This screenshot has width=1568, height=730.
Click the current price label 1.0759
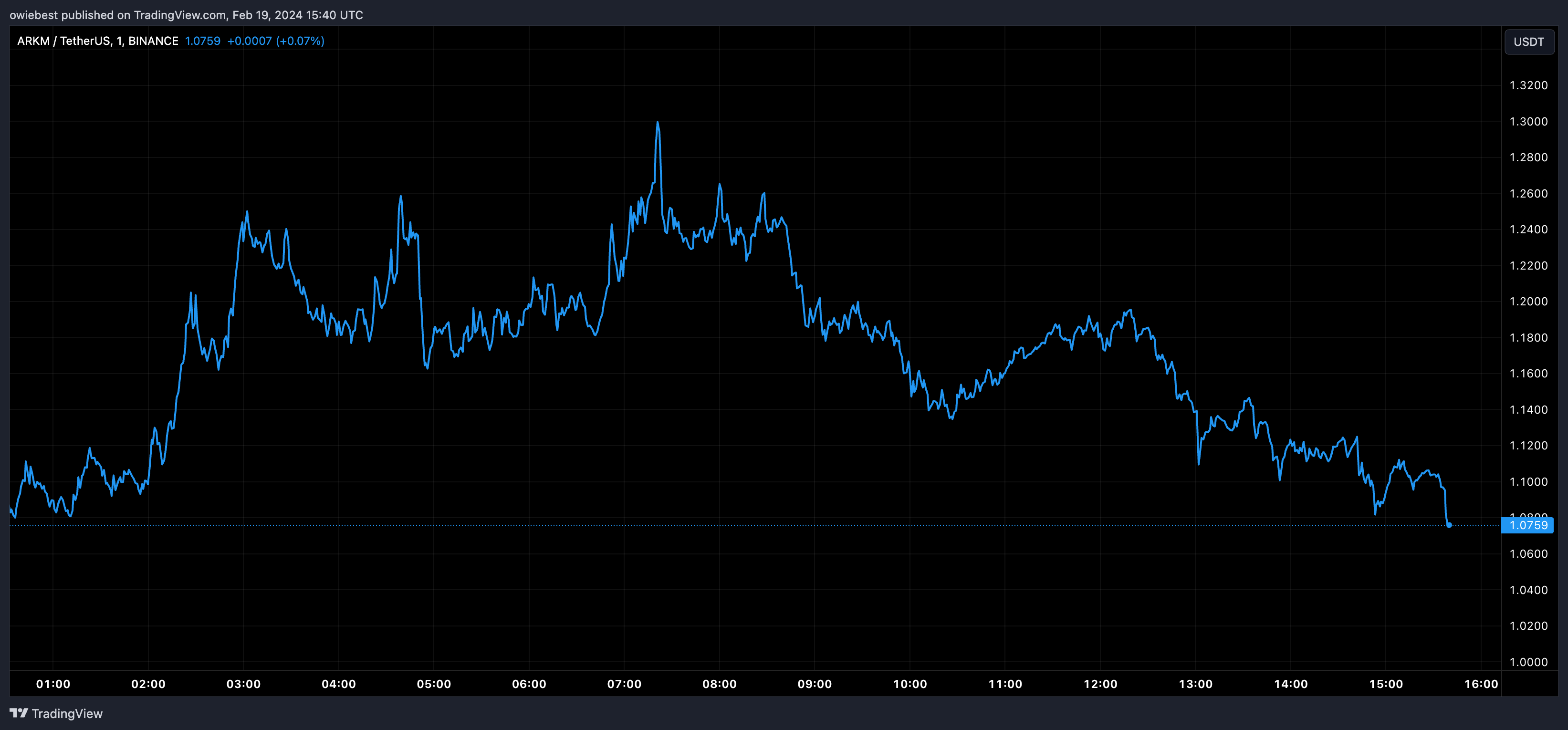[x=1528, y=525]
